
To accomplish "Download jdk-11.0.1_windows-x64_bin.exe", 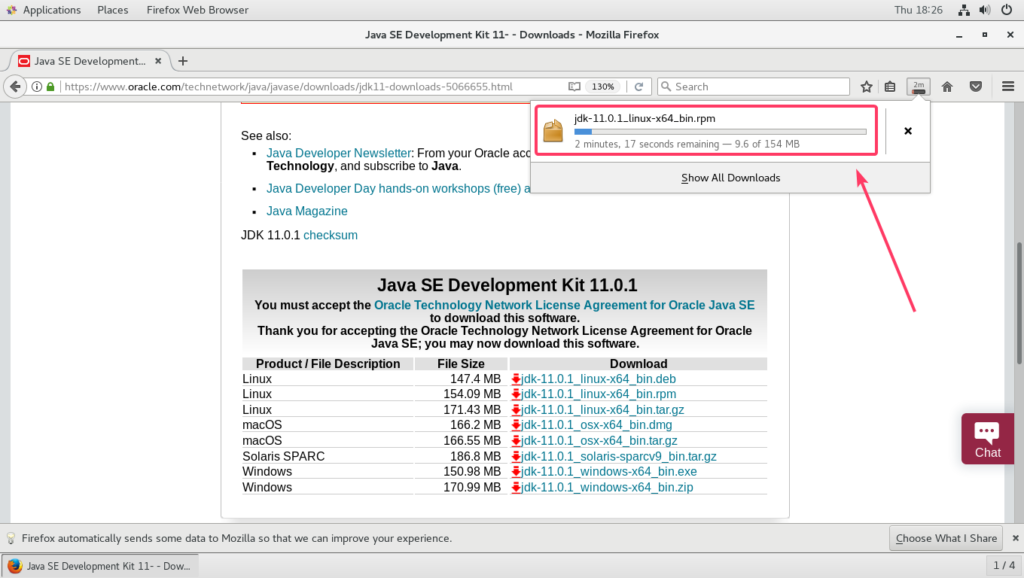I will pyautogui.click(x=609, y=472).
